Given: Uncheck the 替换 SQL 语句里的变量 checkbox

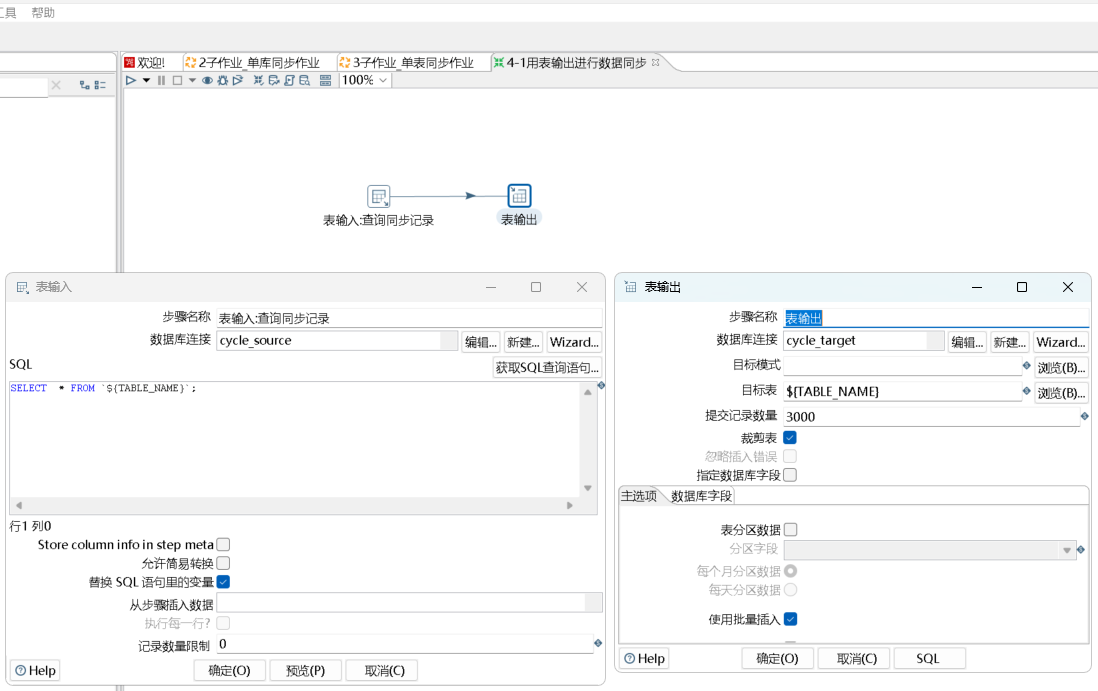Looking at the screenshot, I should coord(223,582).
